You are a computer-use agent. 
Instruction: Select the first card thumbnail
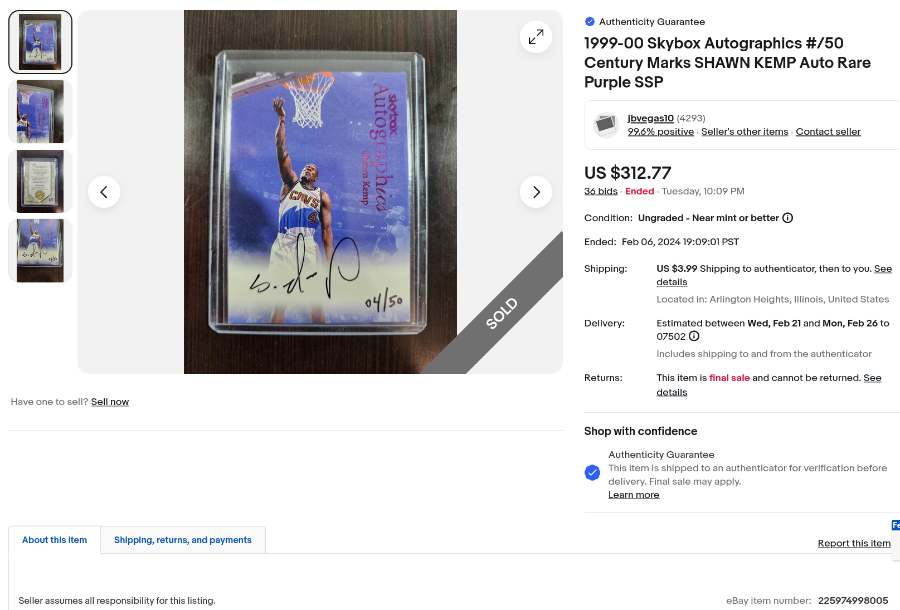(x=40, y=42)
